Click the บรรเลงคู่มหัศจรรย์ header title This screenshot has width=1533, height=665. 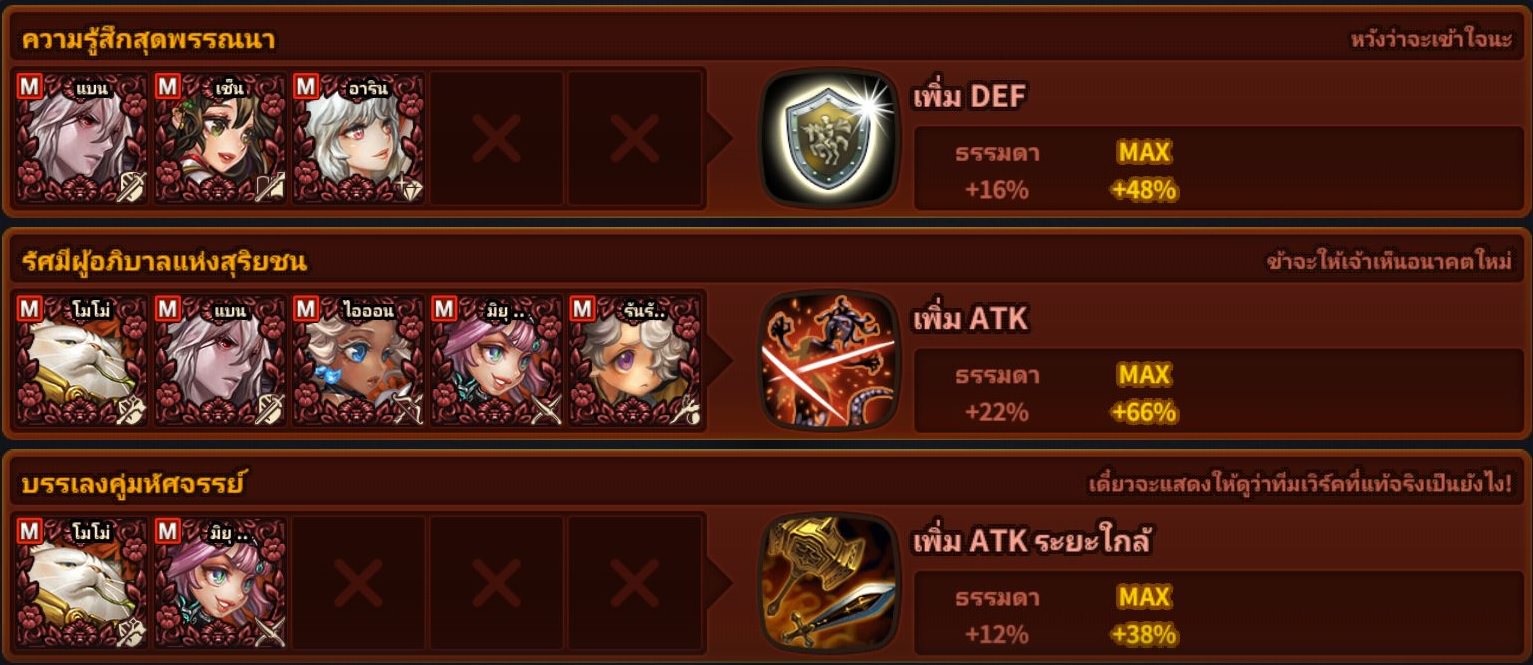(133, 485)
